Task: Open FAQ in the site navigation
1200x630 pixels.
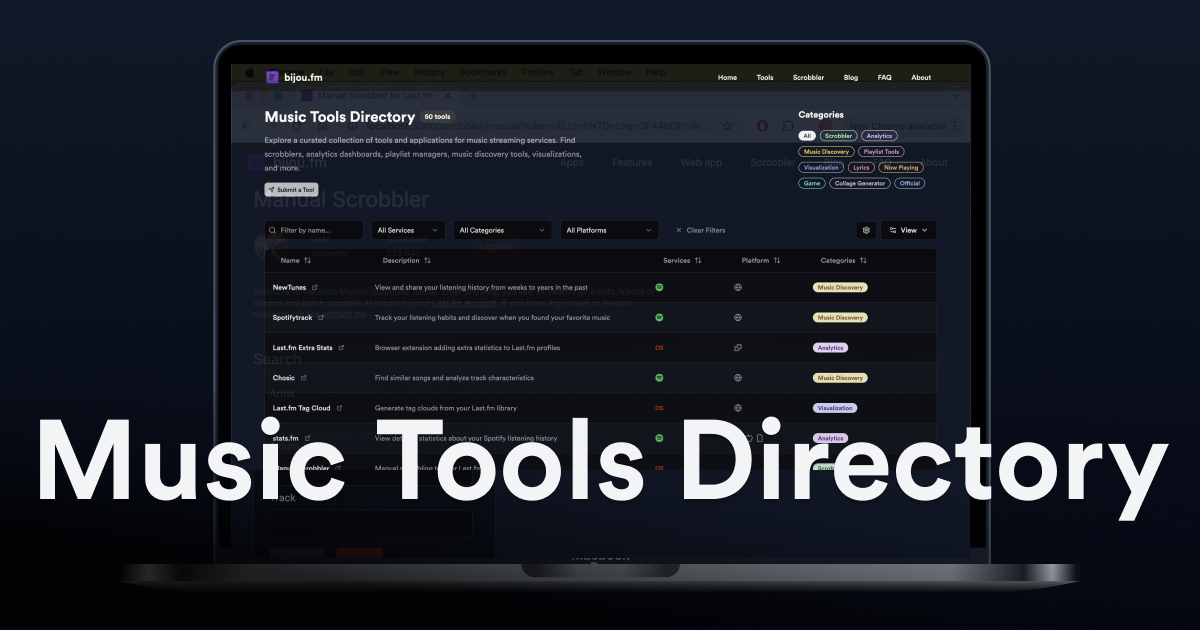Action: pyautogui.click(x=885, y=77)
